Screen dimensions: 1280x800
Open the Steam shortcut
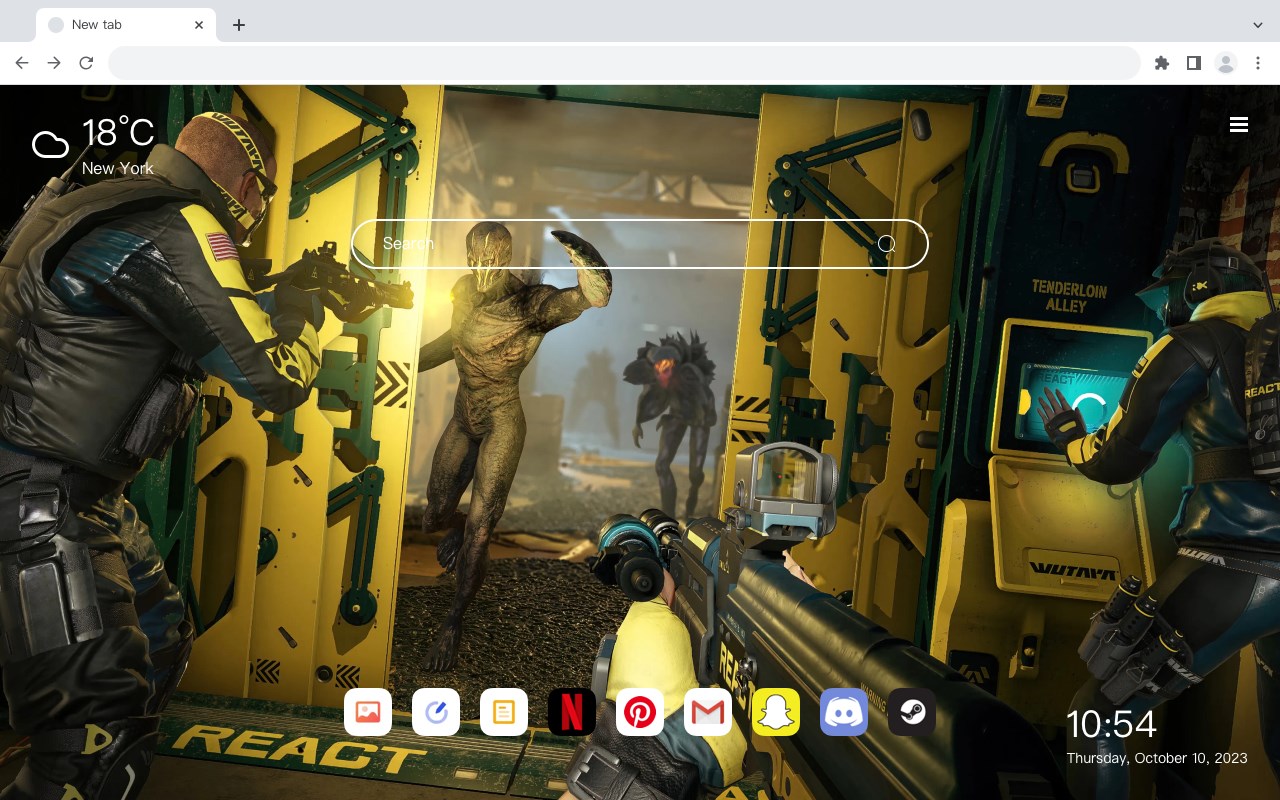click(912, 712)
